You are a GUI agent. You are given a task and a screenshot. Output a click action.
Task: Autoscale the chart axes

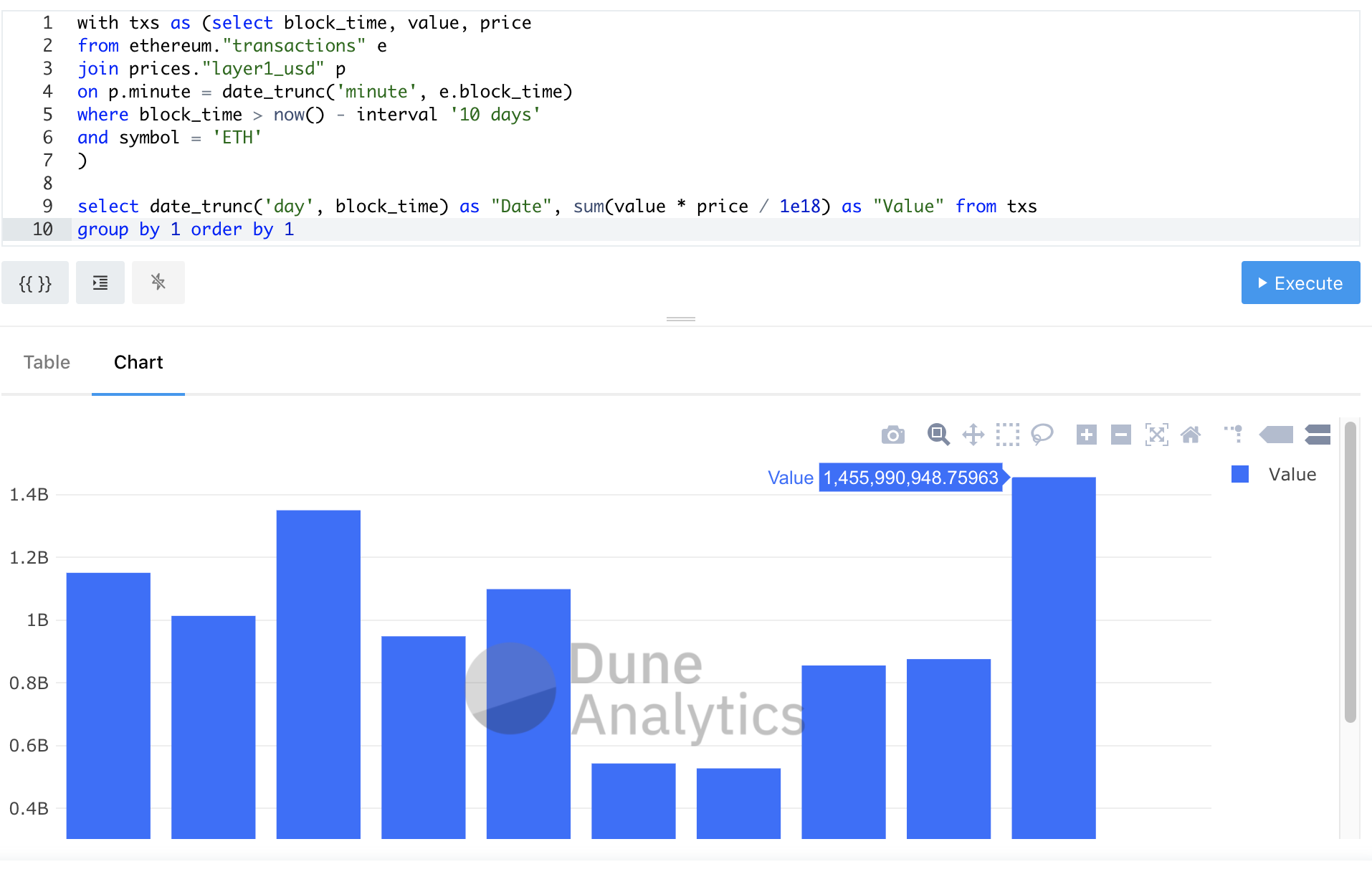coord(1157,435)
